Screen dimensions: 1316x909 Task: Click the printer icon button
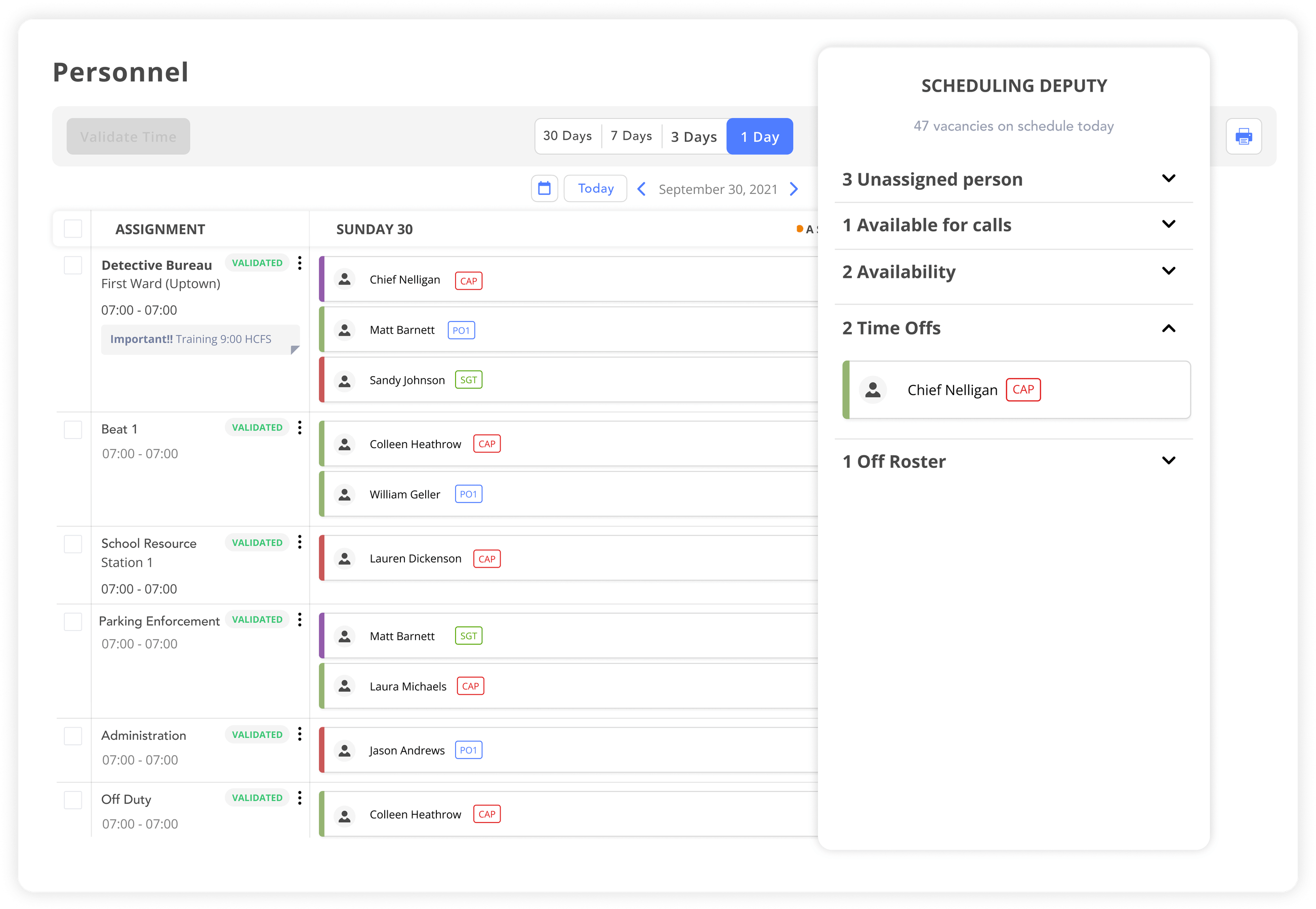[1243, 136]
